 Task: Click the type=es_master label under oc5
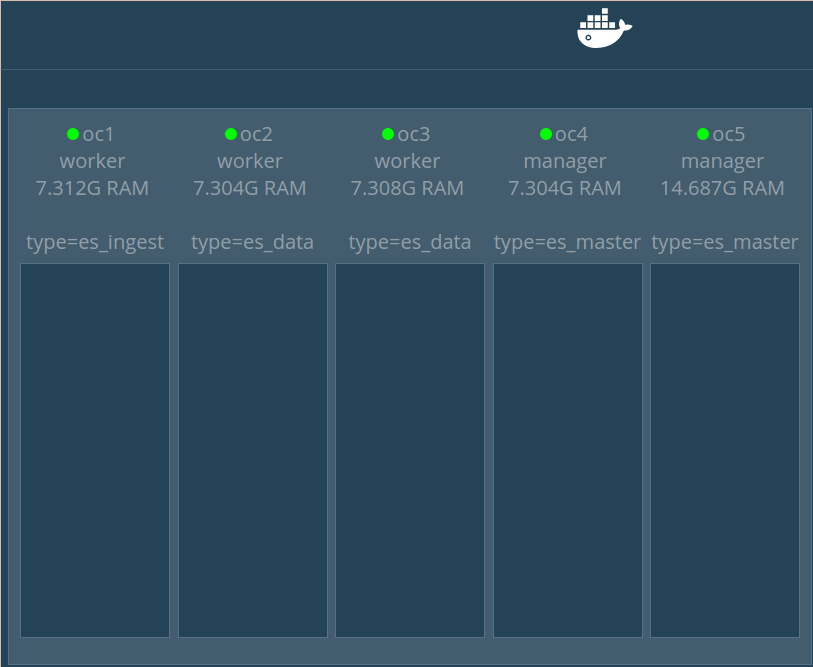coord(725,242)
